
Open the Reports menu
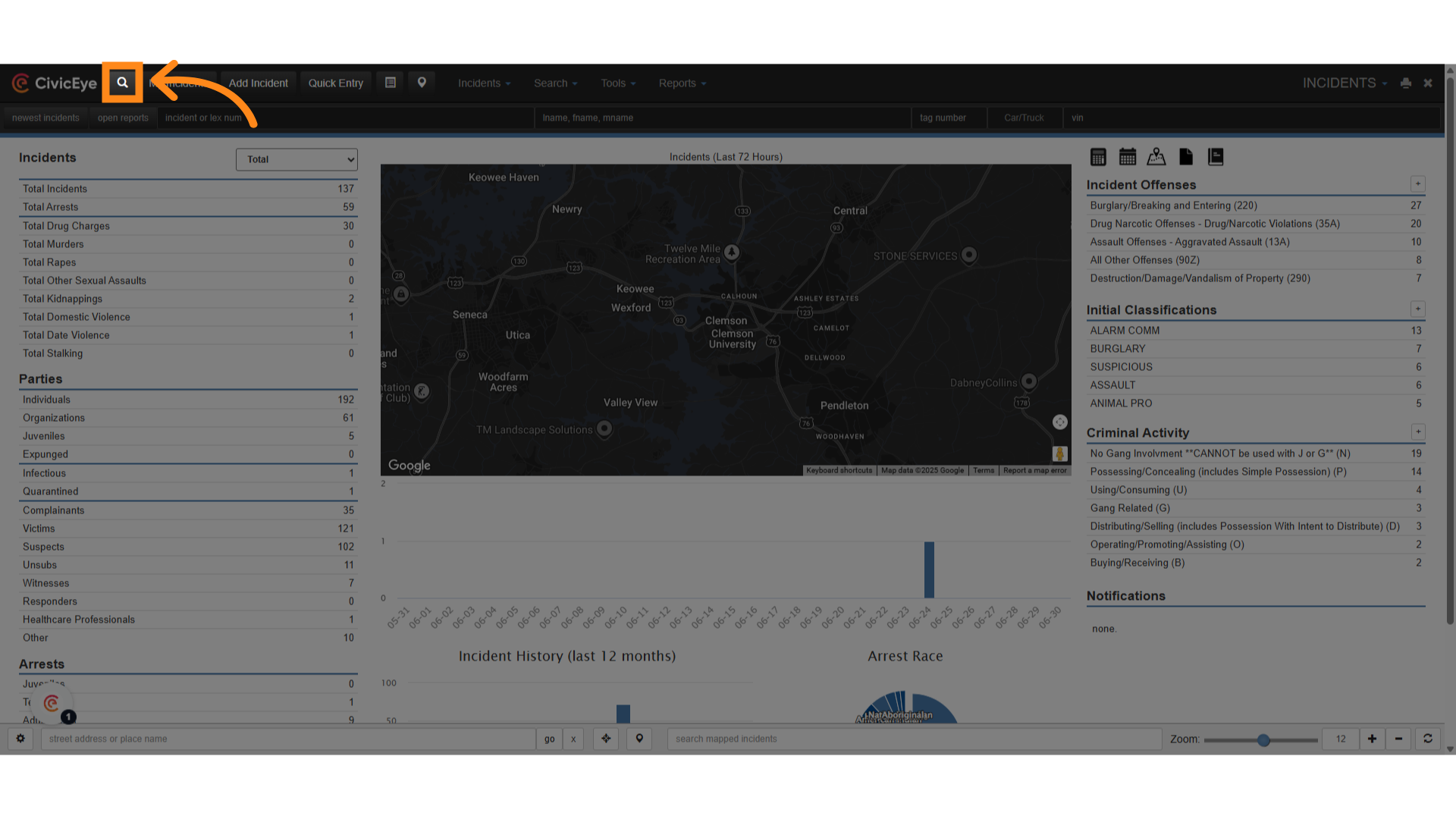point(682,83)
